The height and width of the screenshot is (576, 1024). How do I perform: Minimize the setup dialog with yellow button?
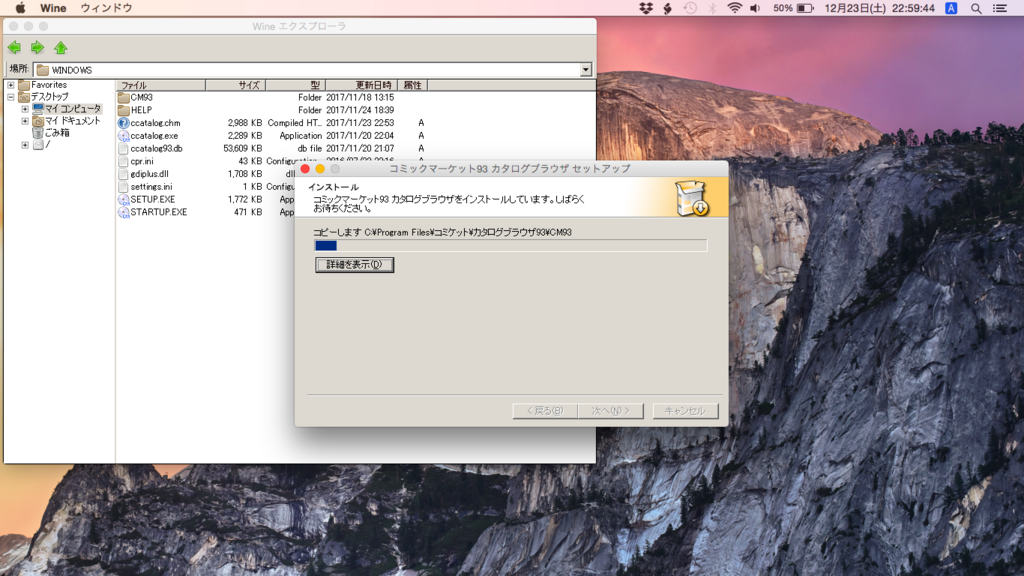(x=320, y=168)
